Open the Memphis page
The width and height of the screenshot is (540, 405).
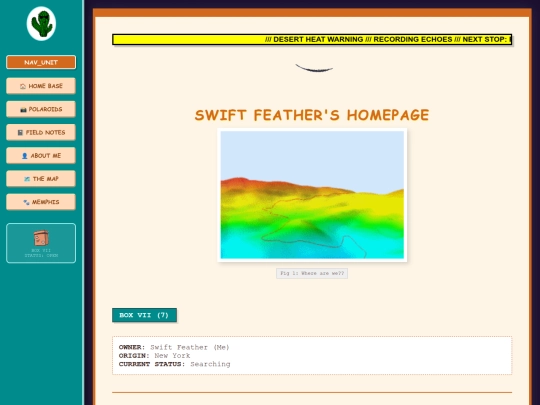click(x=41, y=202)
